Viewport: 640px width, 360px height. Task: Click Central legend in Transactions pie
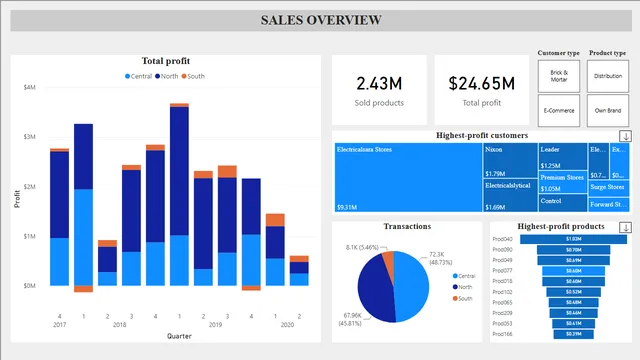click(464, 276)
